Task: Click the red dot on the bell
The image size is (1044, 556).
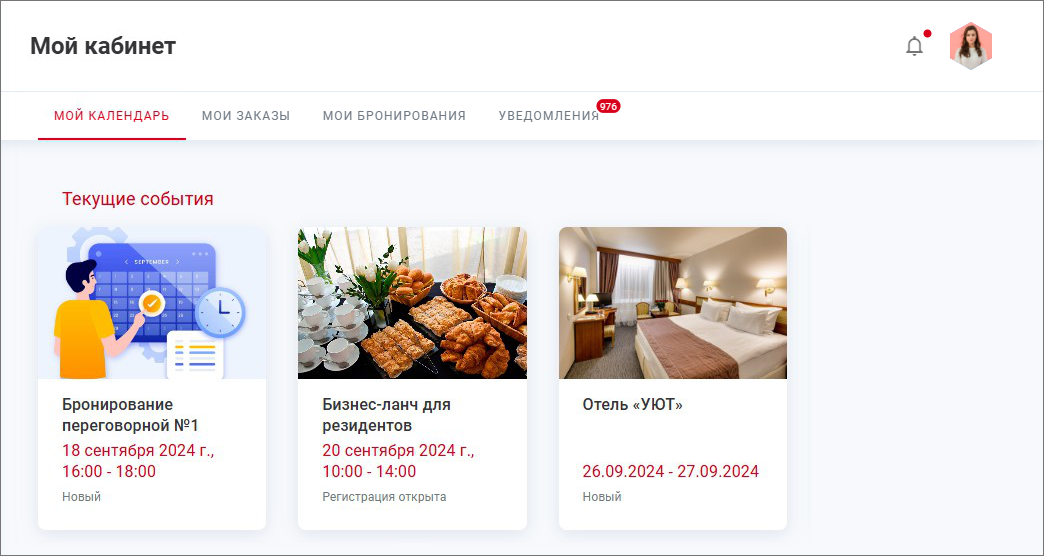Action: (927, 33)
